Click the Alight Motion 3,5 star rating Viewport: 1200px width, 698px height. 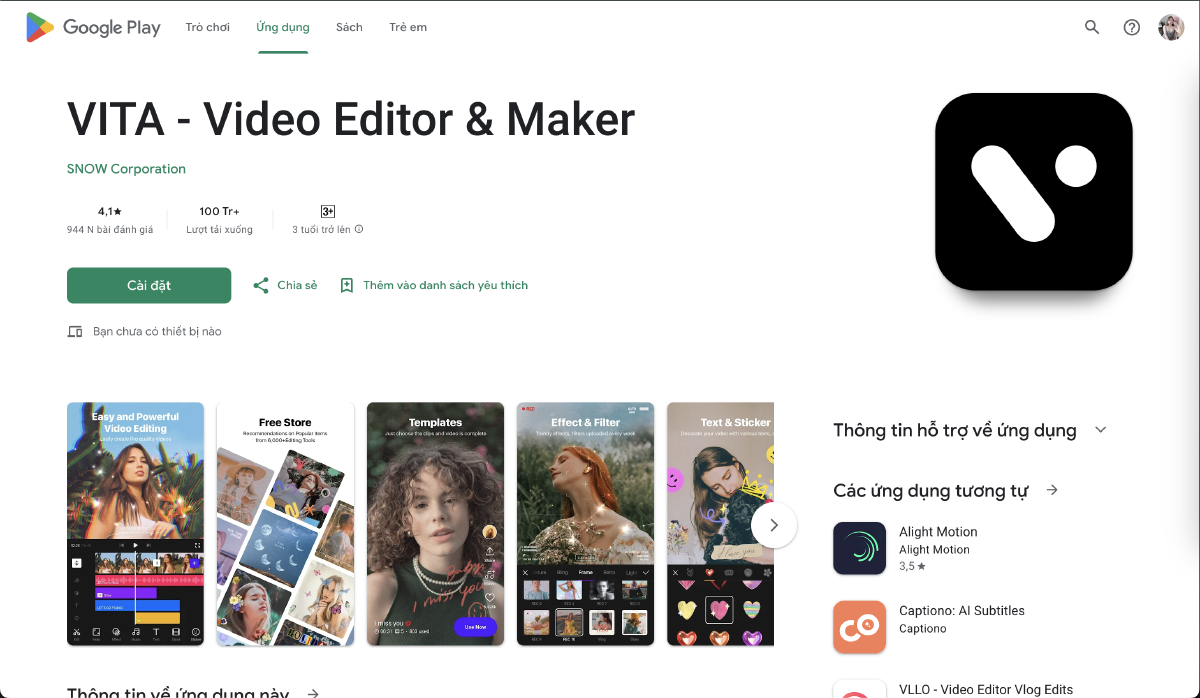[912, 566]
